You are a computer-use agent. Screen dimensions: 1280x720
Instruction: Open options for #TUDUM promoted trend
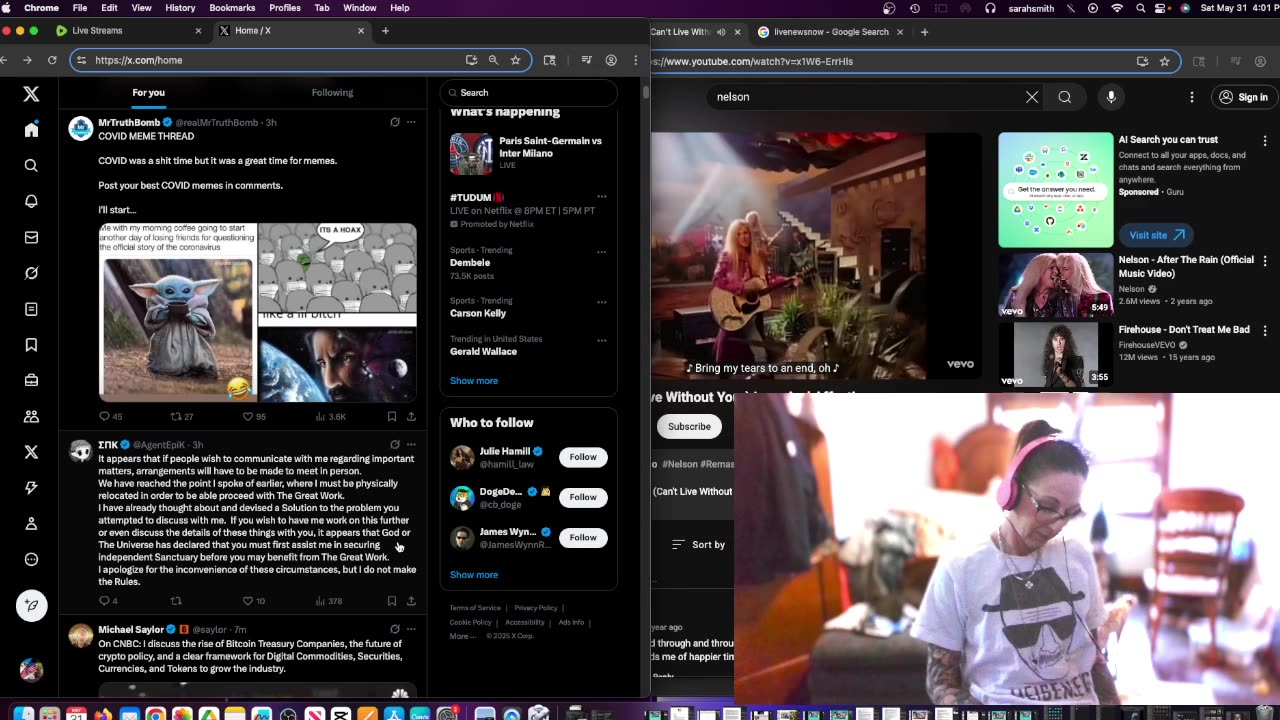tap(601, 197)
